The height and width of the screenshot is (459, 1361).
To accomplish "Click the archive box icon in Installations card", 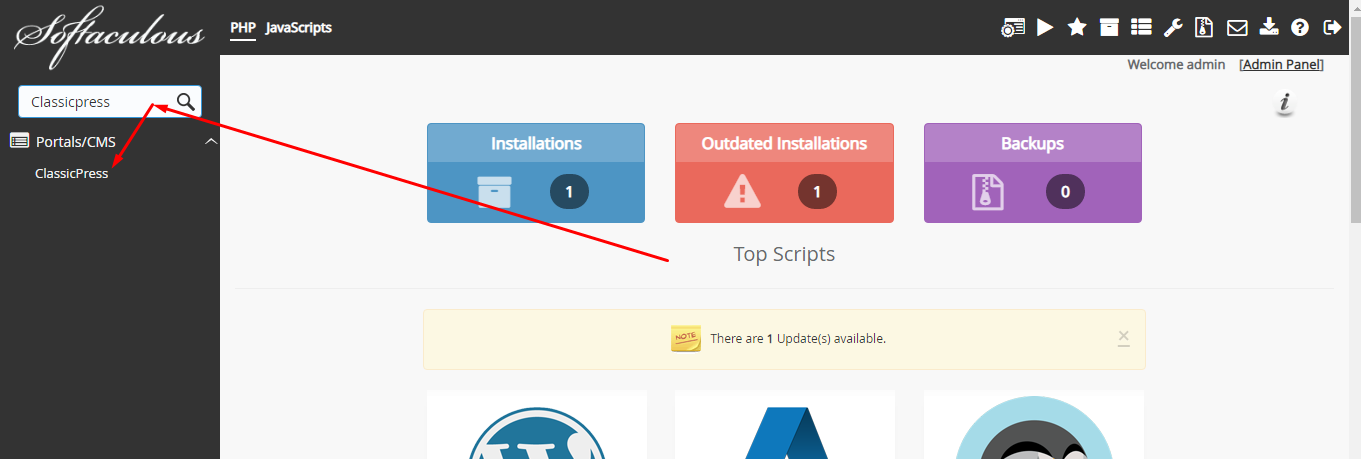I will (494, 192).
